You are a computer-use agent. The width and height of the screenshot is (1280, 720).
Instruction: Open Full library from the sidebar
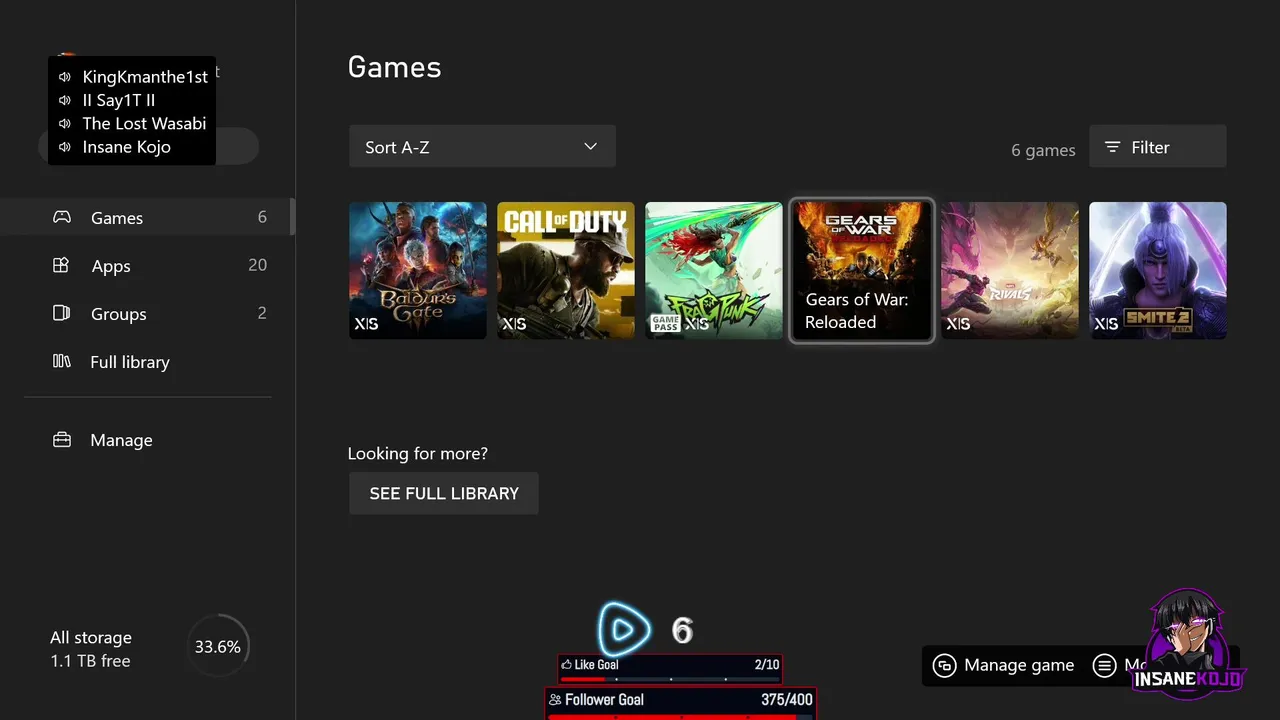(147, 361)
